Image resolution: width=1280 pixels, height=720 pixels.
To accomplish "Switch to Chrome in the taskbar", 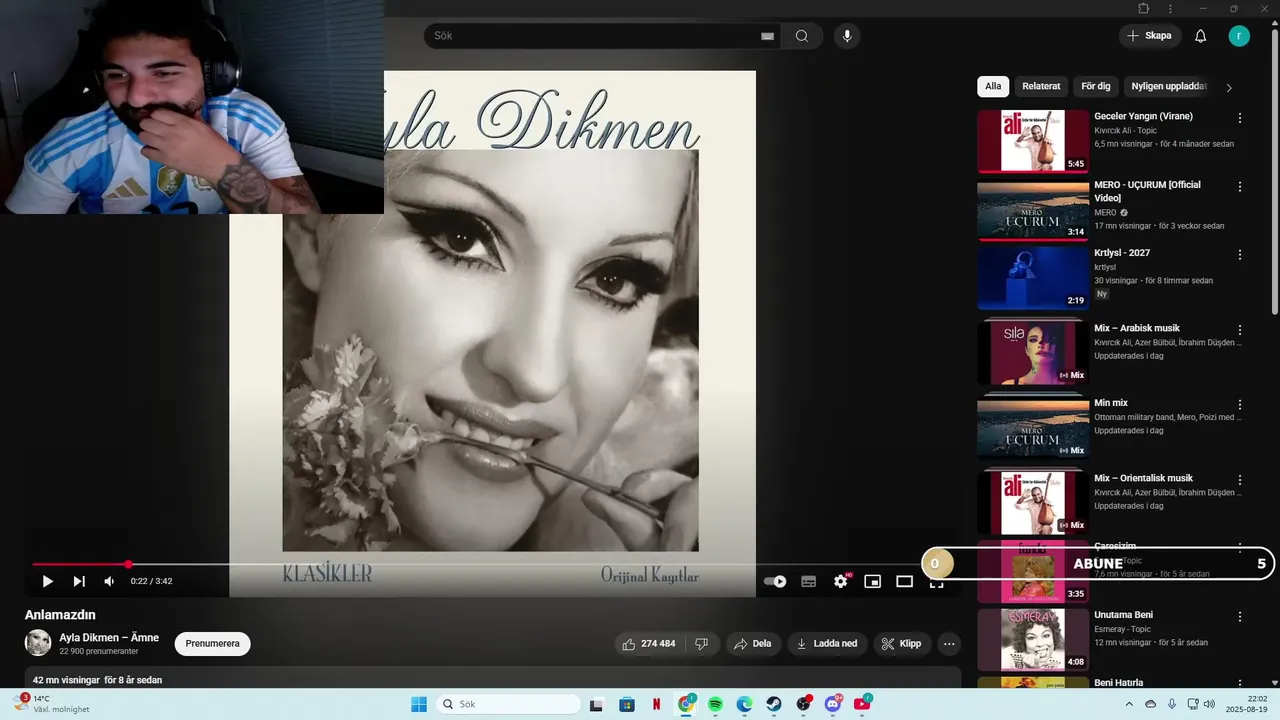I will click(x=686, y=704).
